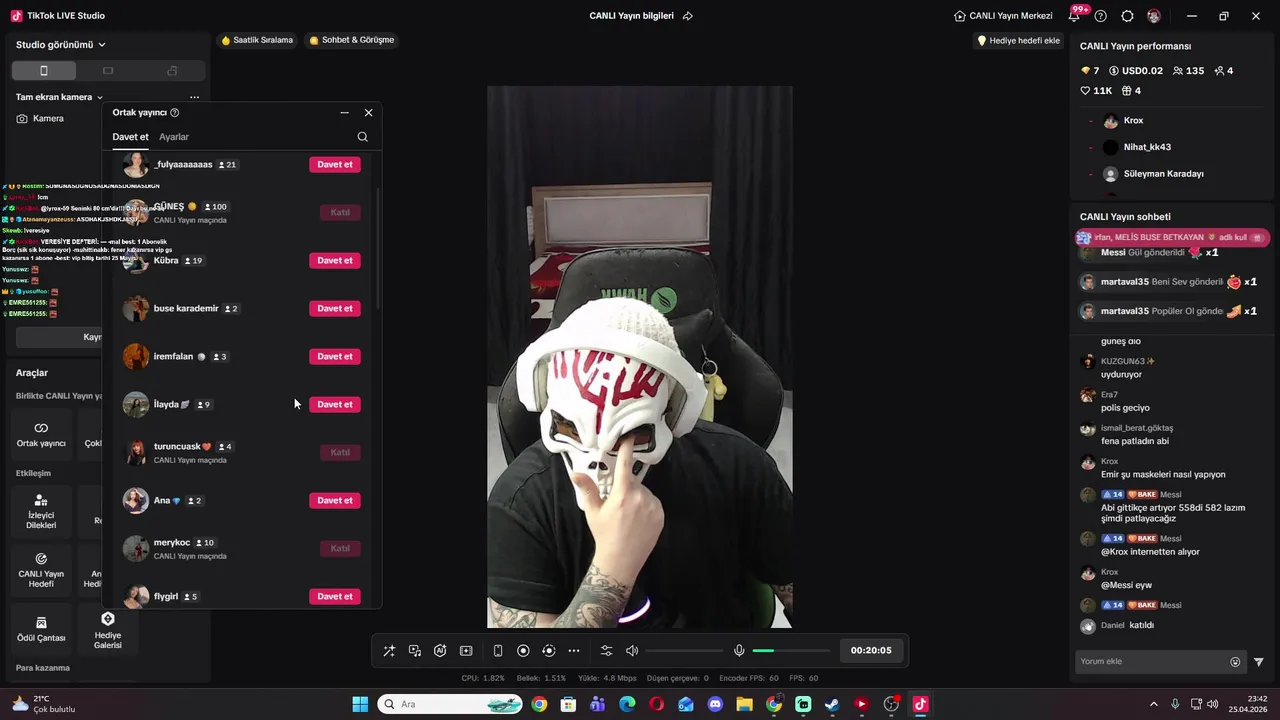Search co-hosts with the magnifier icon
The width and height of the screenshot is (1280, 720).
[363, 137]
